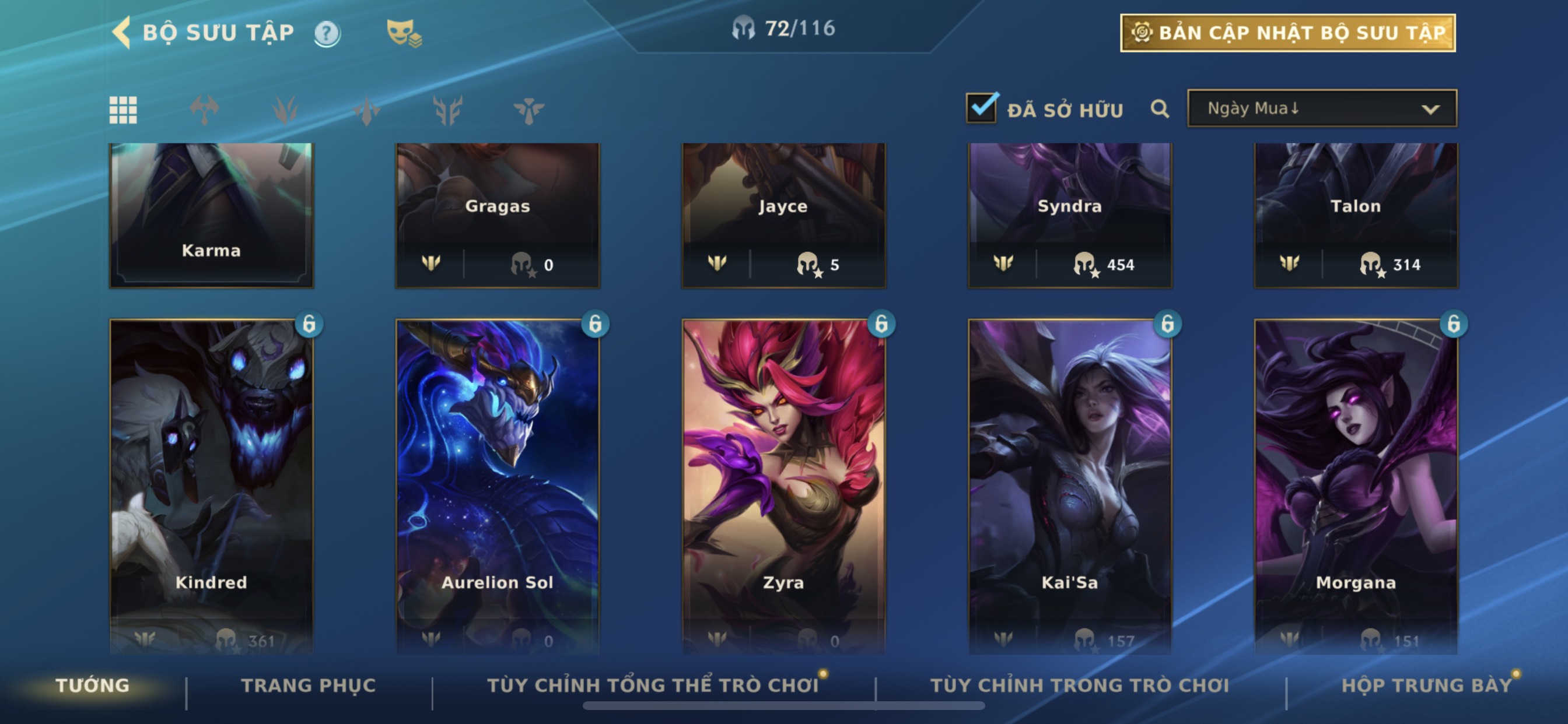Open the help question mark icon

click(x=327, y=33)
